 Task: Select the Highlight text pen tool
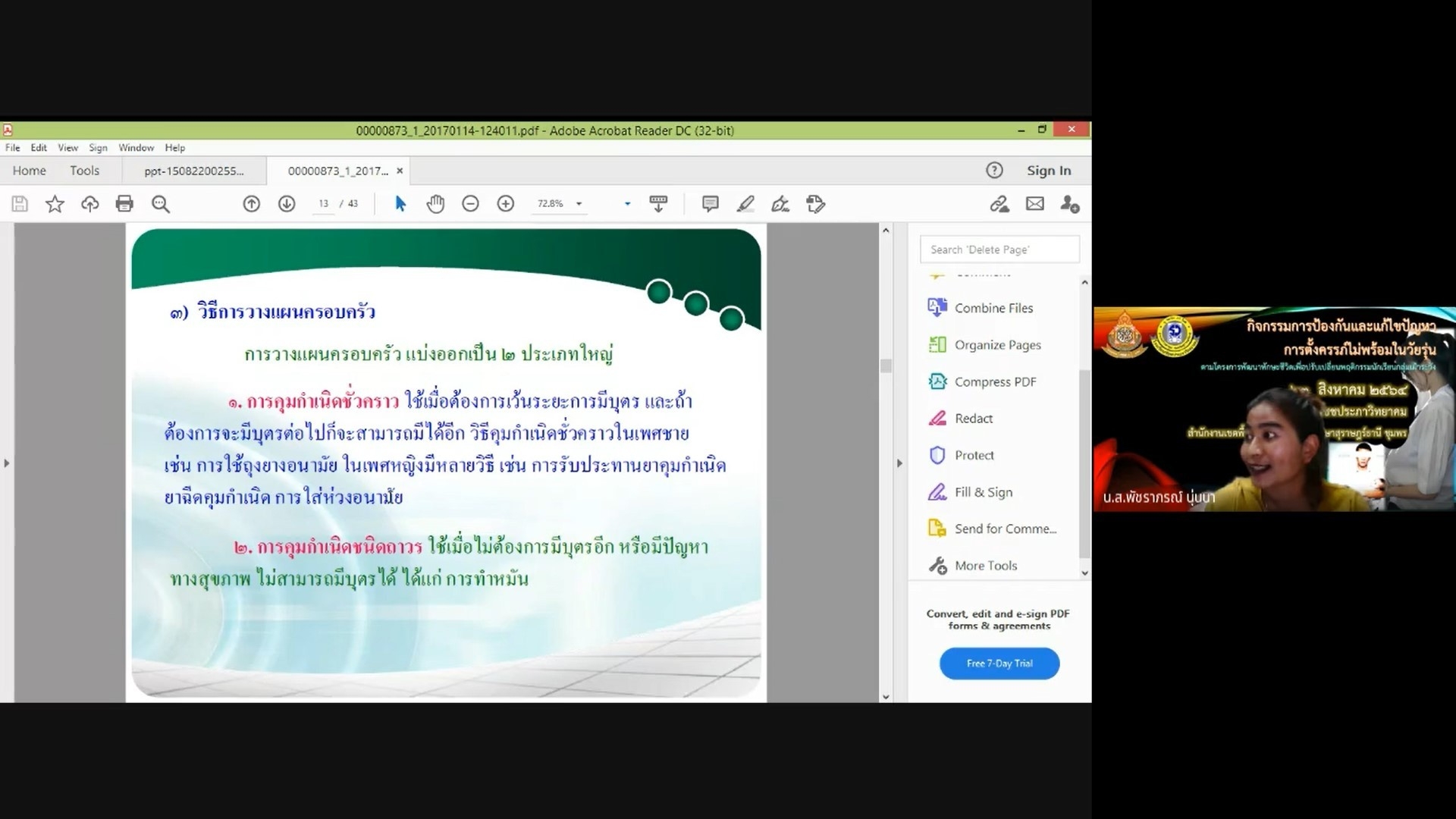[x=745, y=204]
